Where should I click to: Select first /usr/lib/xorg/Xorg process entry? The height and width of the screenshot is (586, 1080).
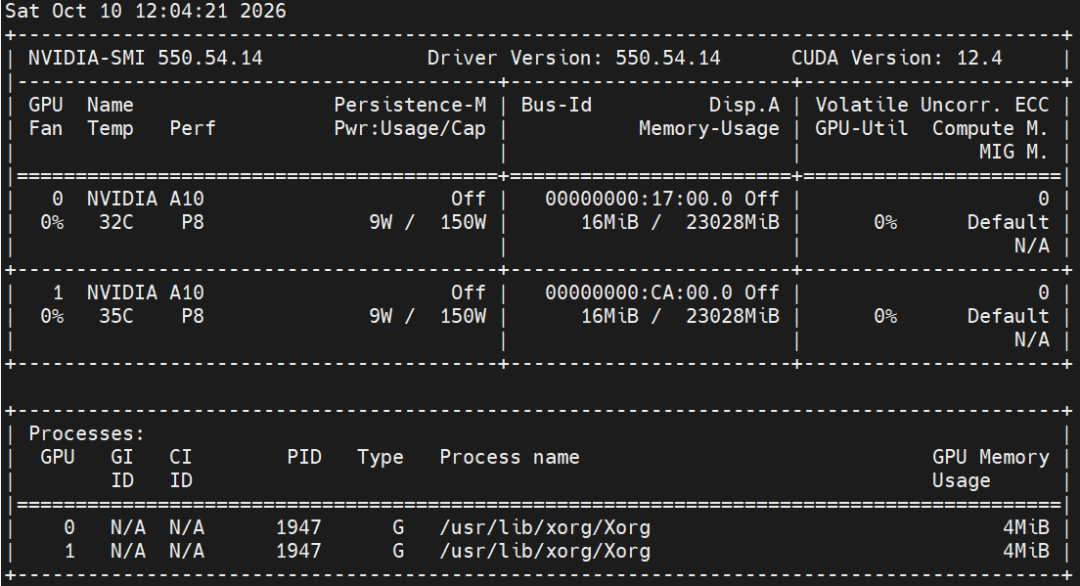545,527
